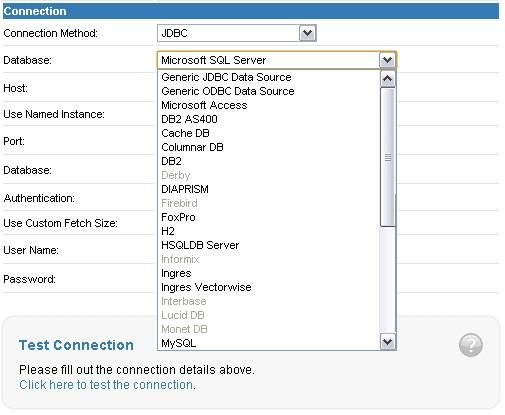Open the Test Connection help icon
Viewport: 505px width, 415px height.
click(470, 345)
